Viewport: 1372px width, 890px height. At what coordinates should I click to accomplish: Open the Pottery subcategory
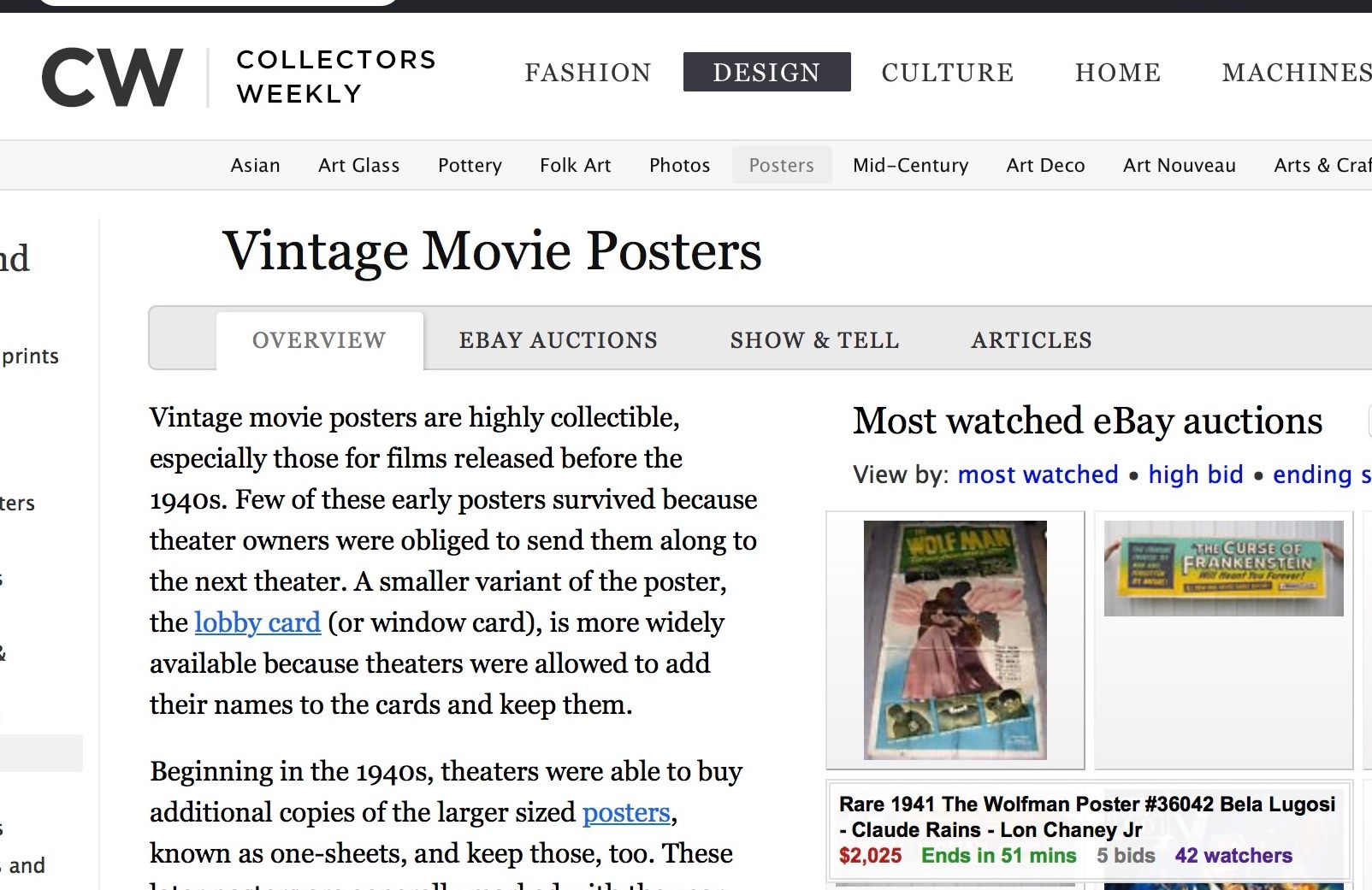pyautogui.click(x=470, y=165)
